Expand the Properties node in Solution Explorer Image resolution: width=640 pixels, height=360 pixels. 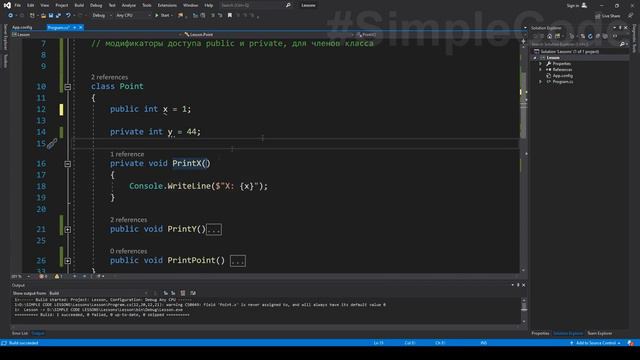point(540,64)
